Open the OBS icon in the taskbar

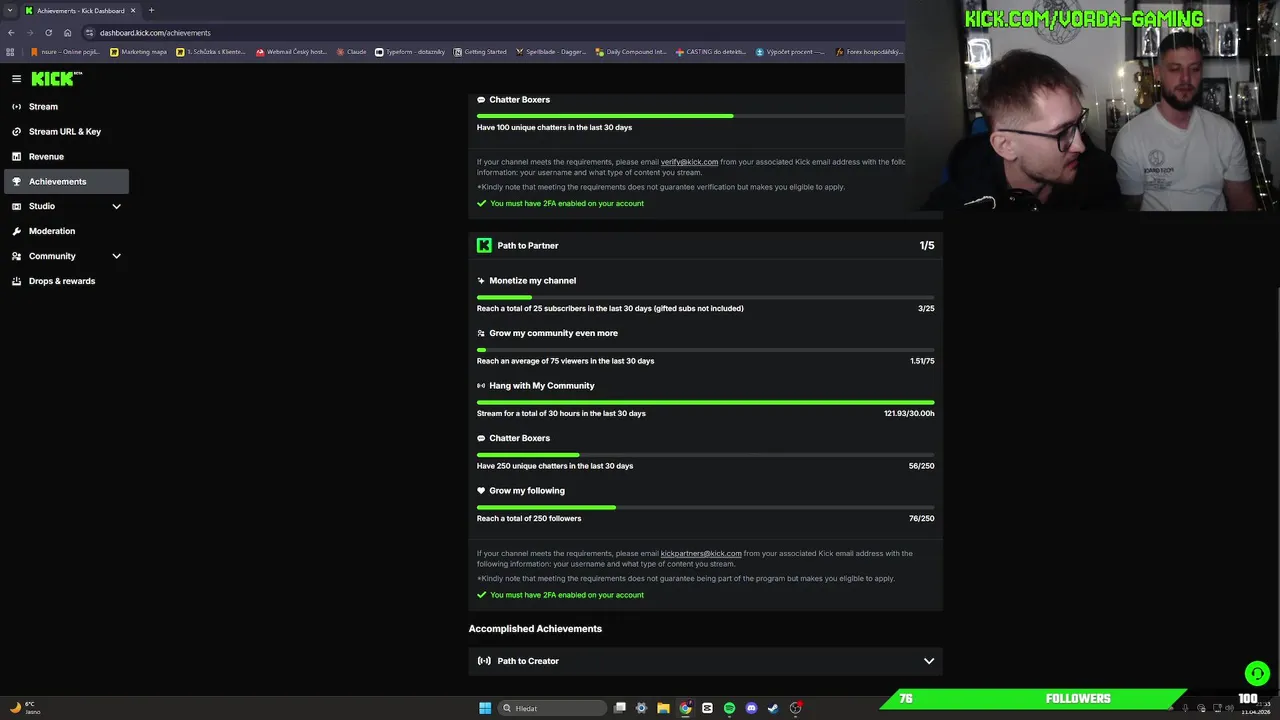tap(795, 708)
